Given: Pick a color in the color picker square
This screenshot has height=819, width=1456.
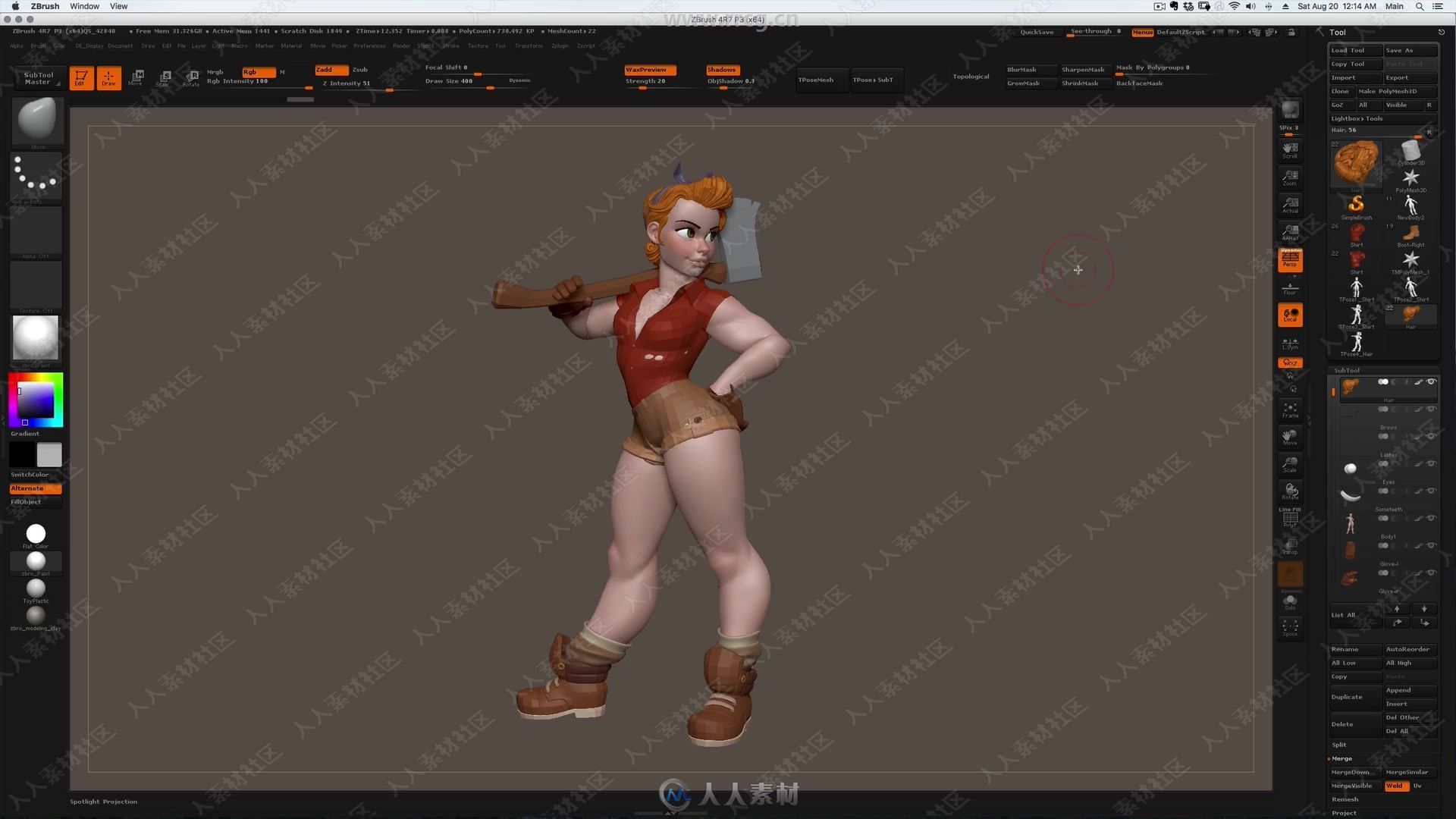Looking at the screenshot, I should click(36, 400).
